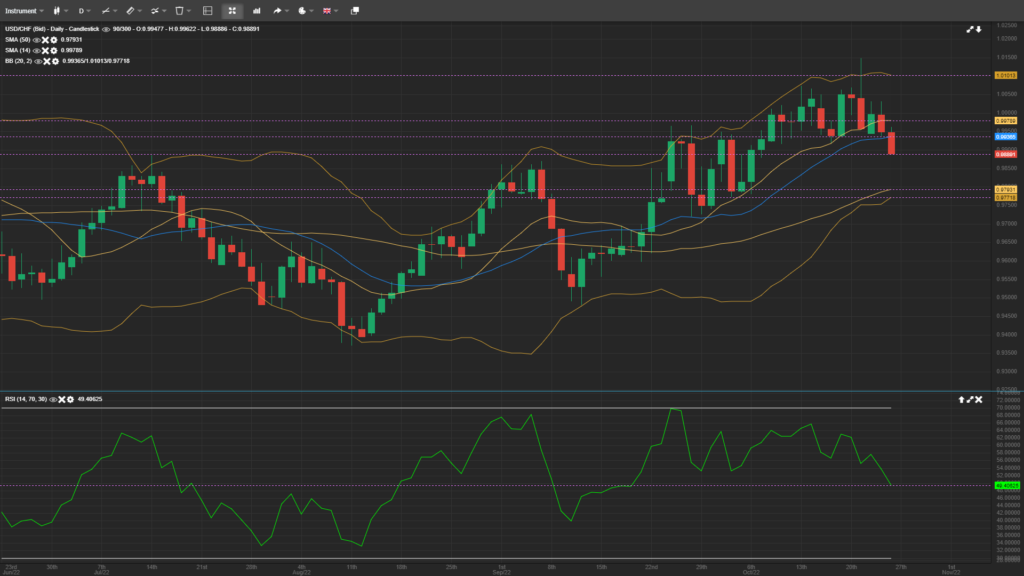Select the trend line drawing tool
The image size is (1024, 576).
(106, 11)
